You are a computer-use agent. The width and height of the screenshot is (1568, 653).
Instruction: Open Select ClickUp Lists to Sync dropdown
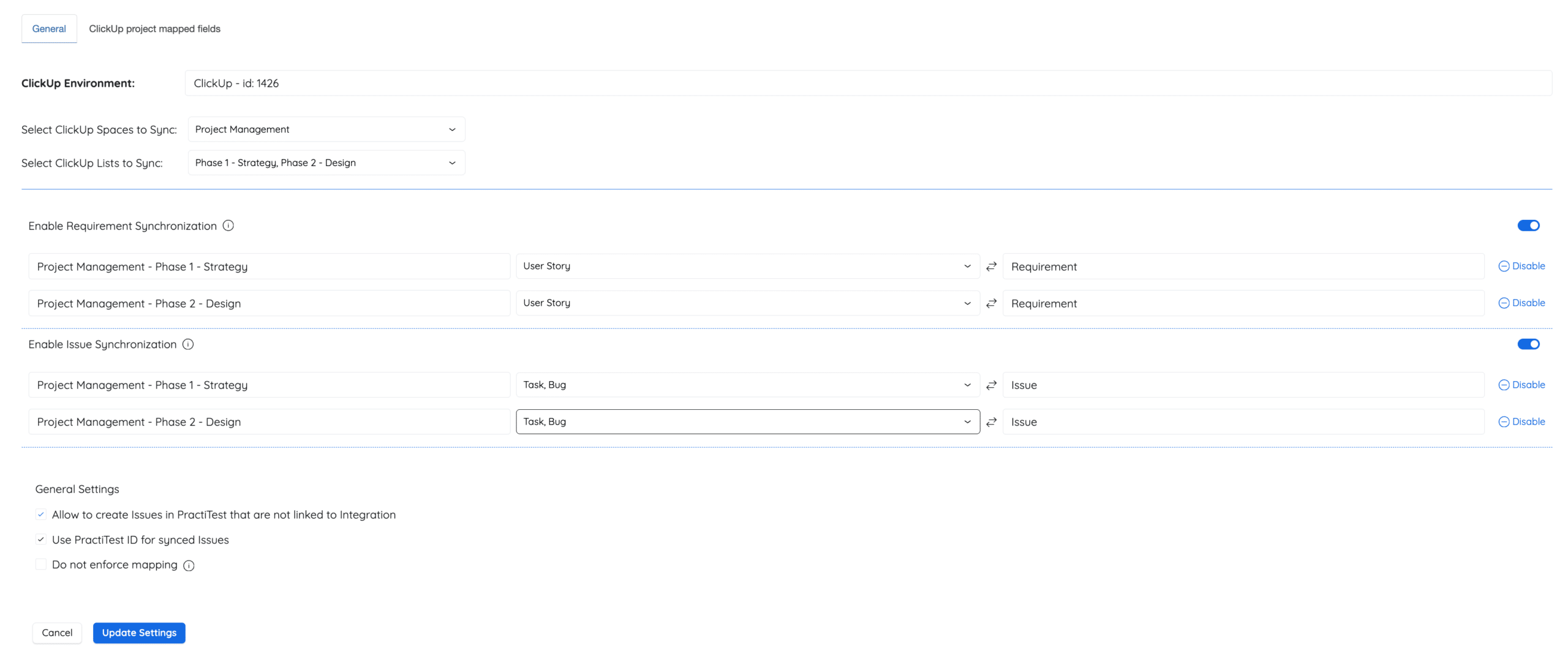326,163
